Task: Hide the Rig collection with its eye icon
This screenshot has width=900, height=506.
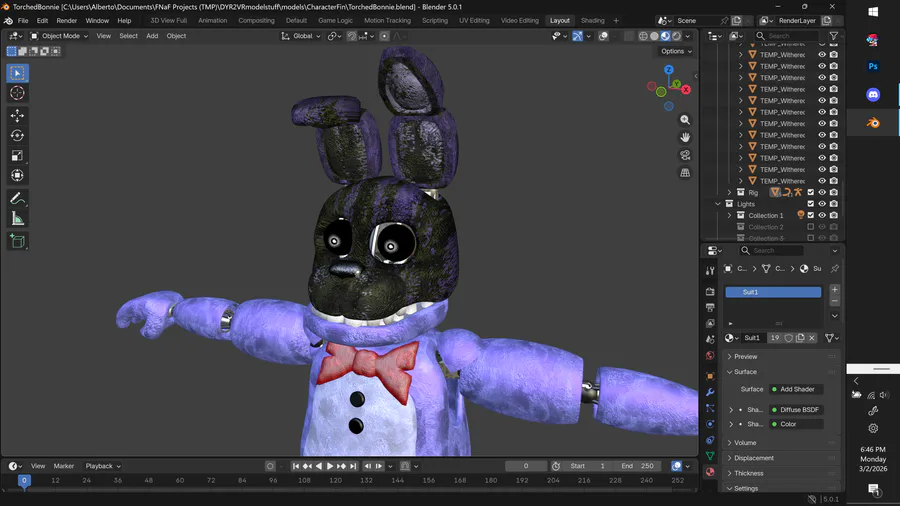Action: pyautogui.click(x=822, y=192)
